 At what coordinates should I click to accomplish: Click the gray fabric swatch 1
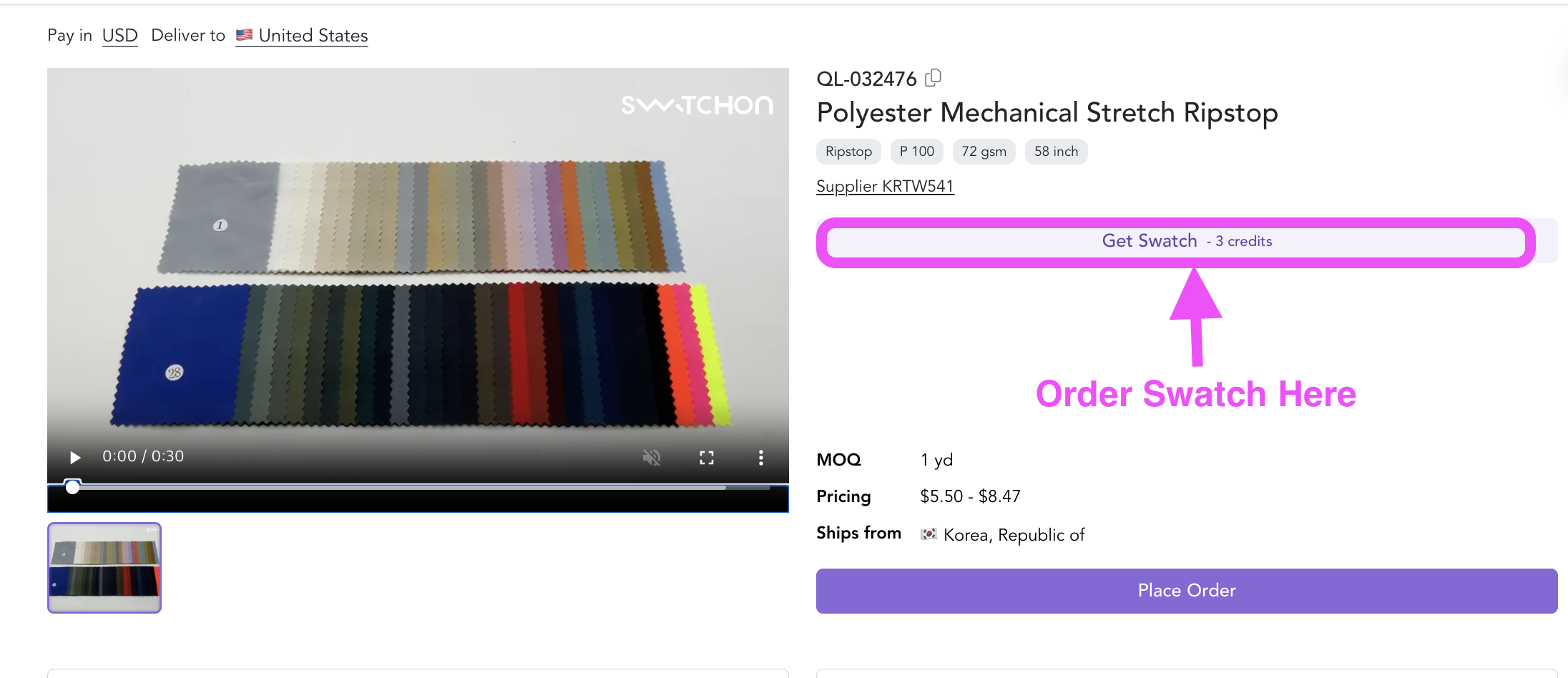click(x=219, y=218)
